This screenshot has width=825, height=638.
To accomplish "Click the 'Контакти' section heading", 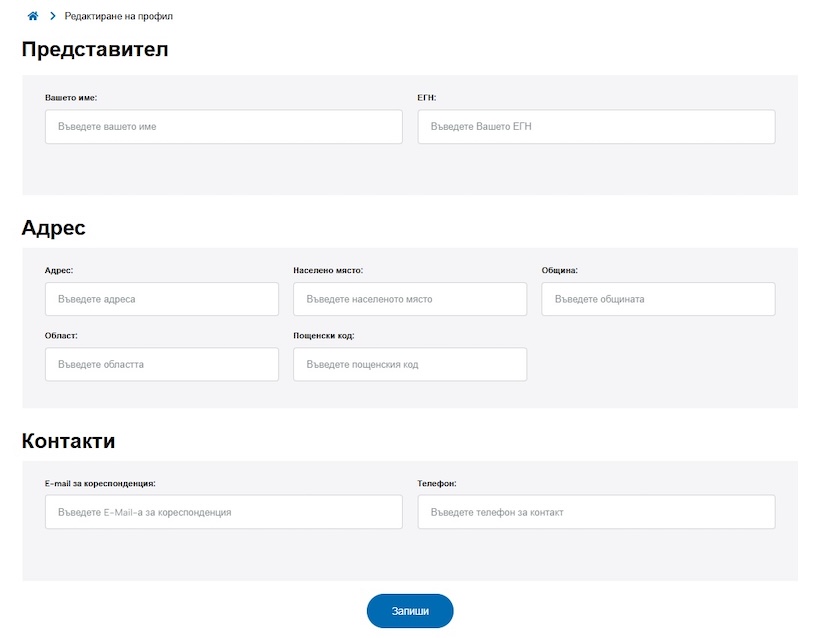I will 68,441.
